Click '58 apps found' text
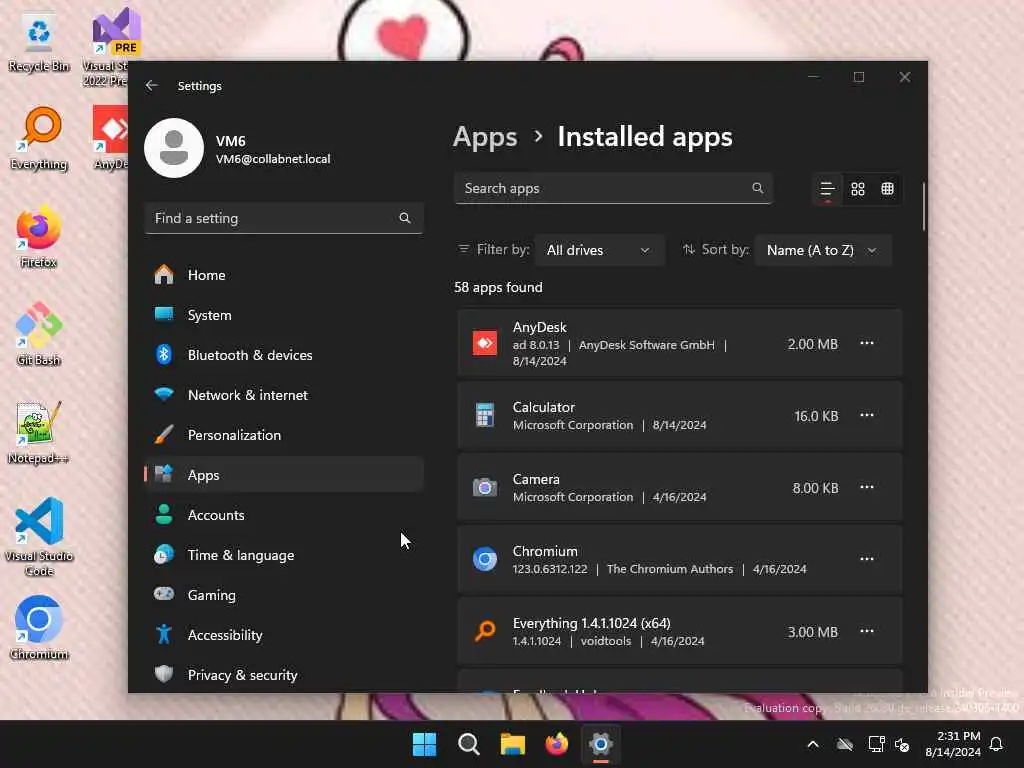This screenshot has width=1024, height=768. (498, 287)
